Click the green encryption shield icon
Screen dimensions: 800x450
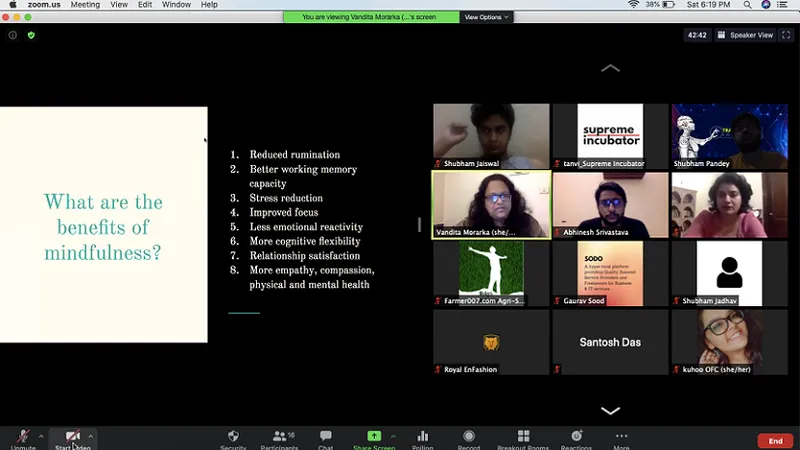coord(31,35)
